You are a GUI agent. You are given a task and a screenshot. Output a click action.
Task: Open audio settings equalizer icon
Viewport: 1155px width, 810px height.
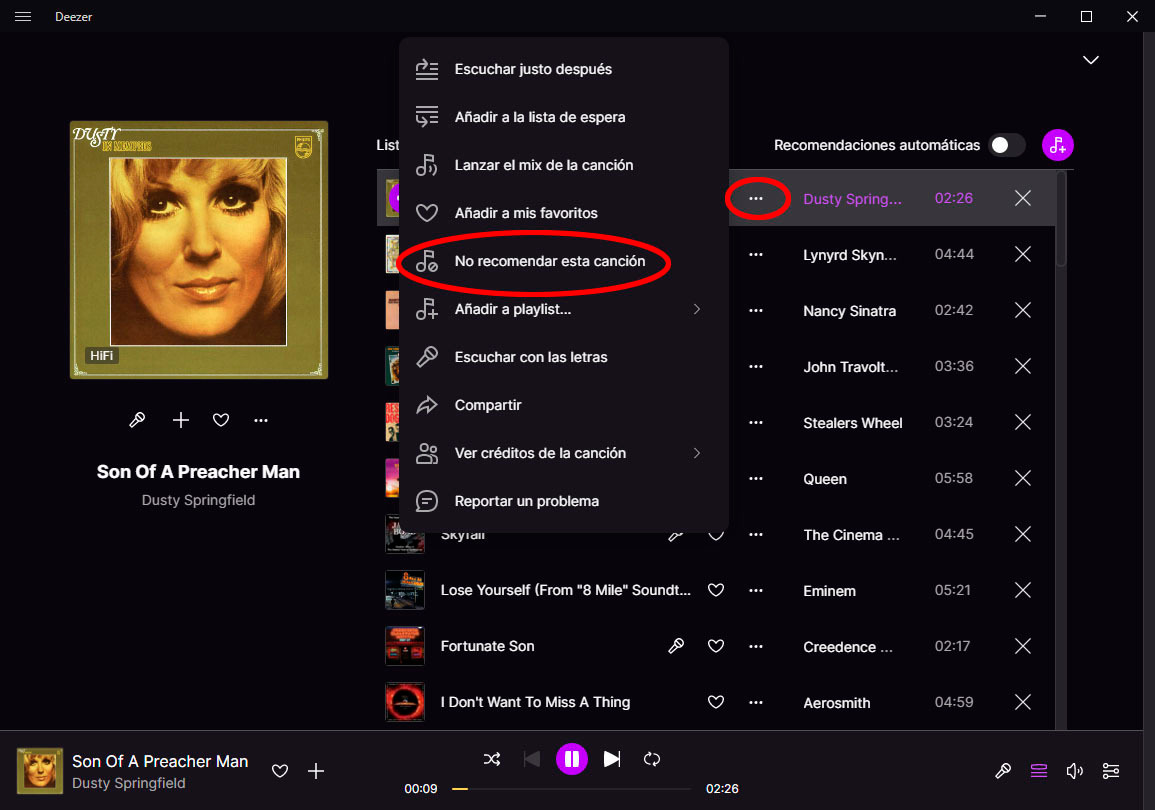click(x=1111, y=771)
